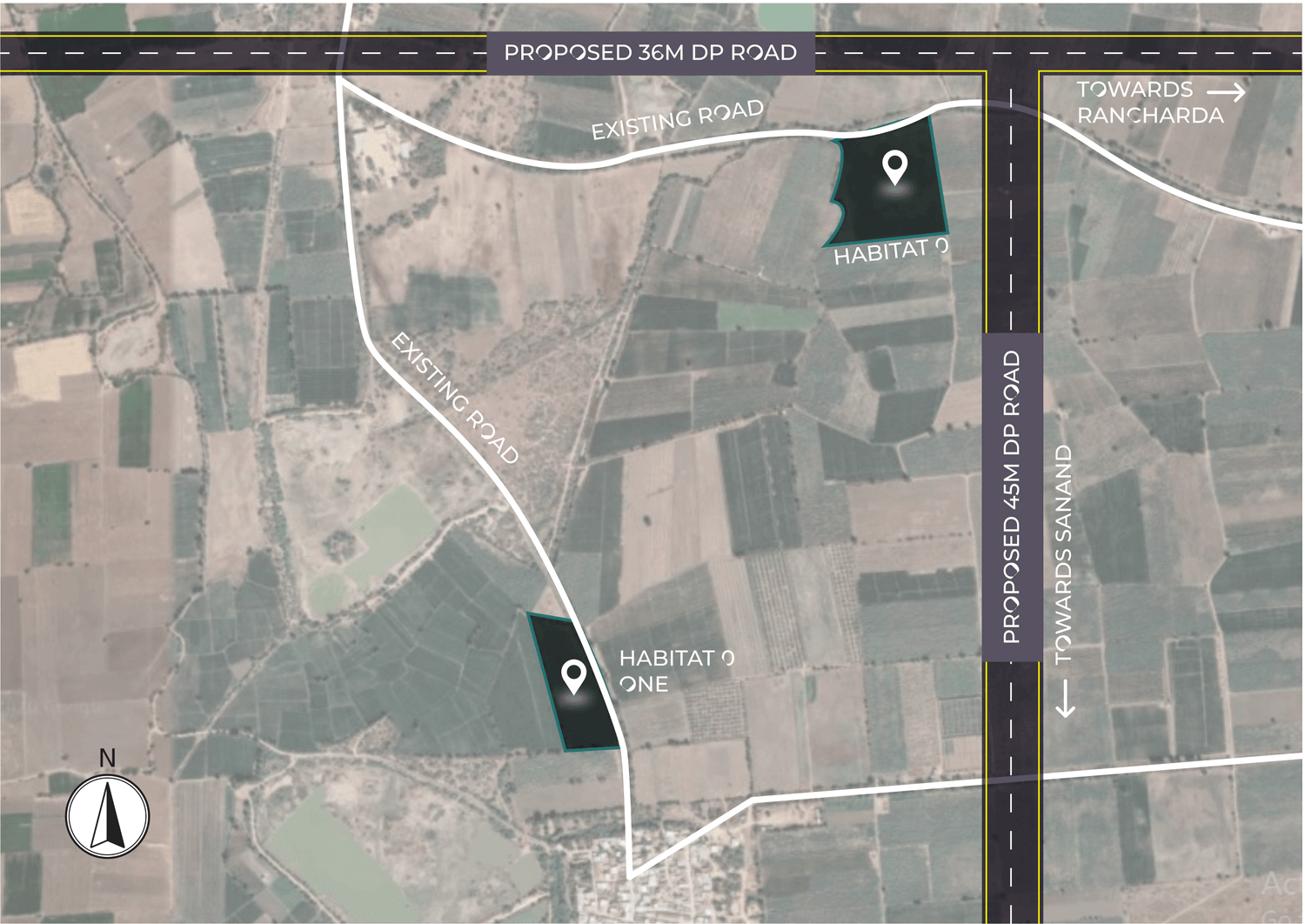
Task: Select the vertical Proposed 45M DP Road label
Action: 1012,497
